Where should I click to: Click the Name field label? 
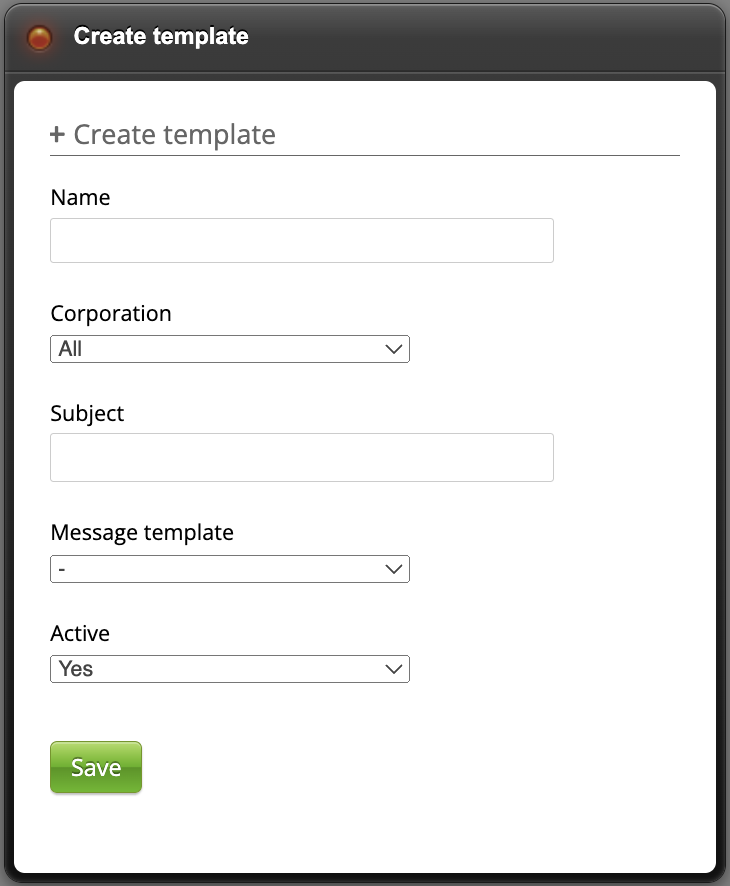point(80,198)
